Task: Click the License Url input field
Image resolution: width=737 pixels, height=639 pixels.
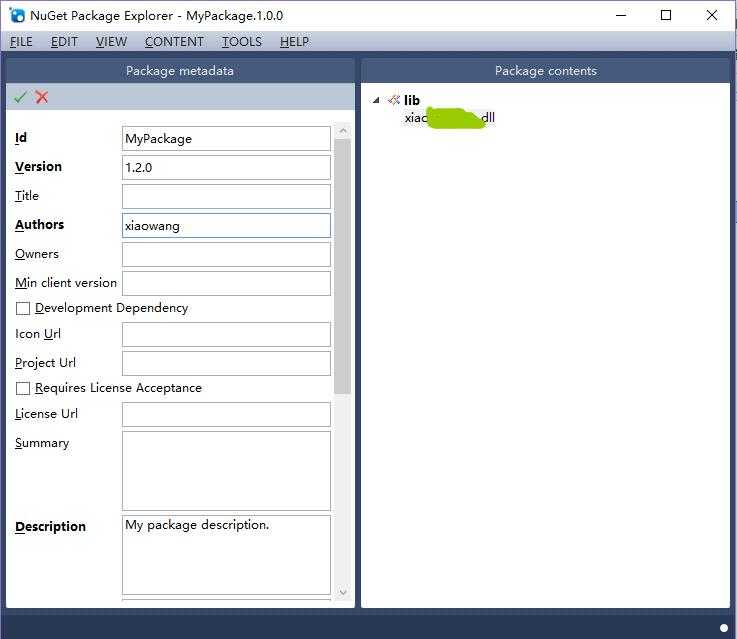Action: pos(226,414)
